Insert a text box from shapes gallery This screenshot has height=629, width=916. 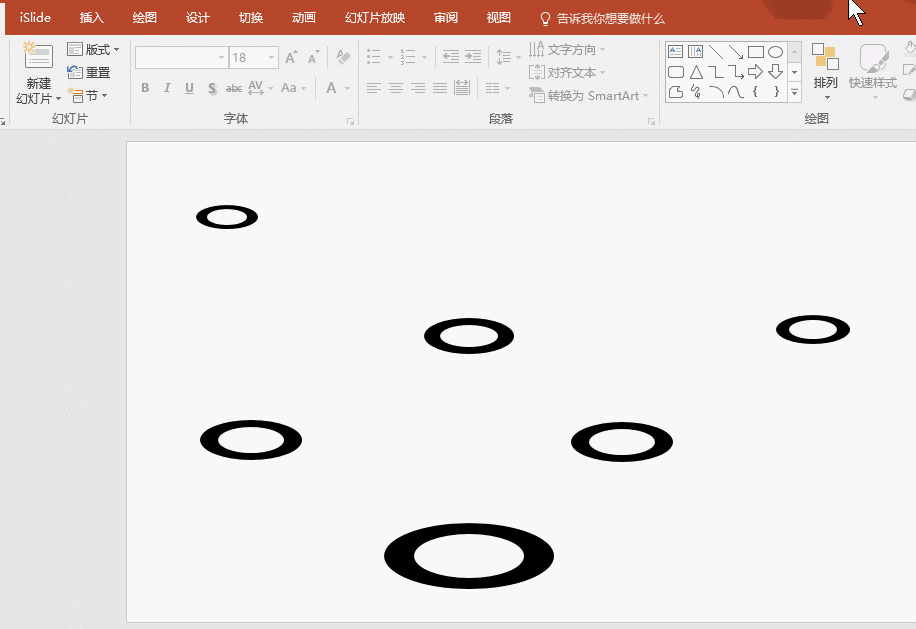(676, 52)
